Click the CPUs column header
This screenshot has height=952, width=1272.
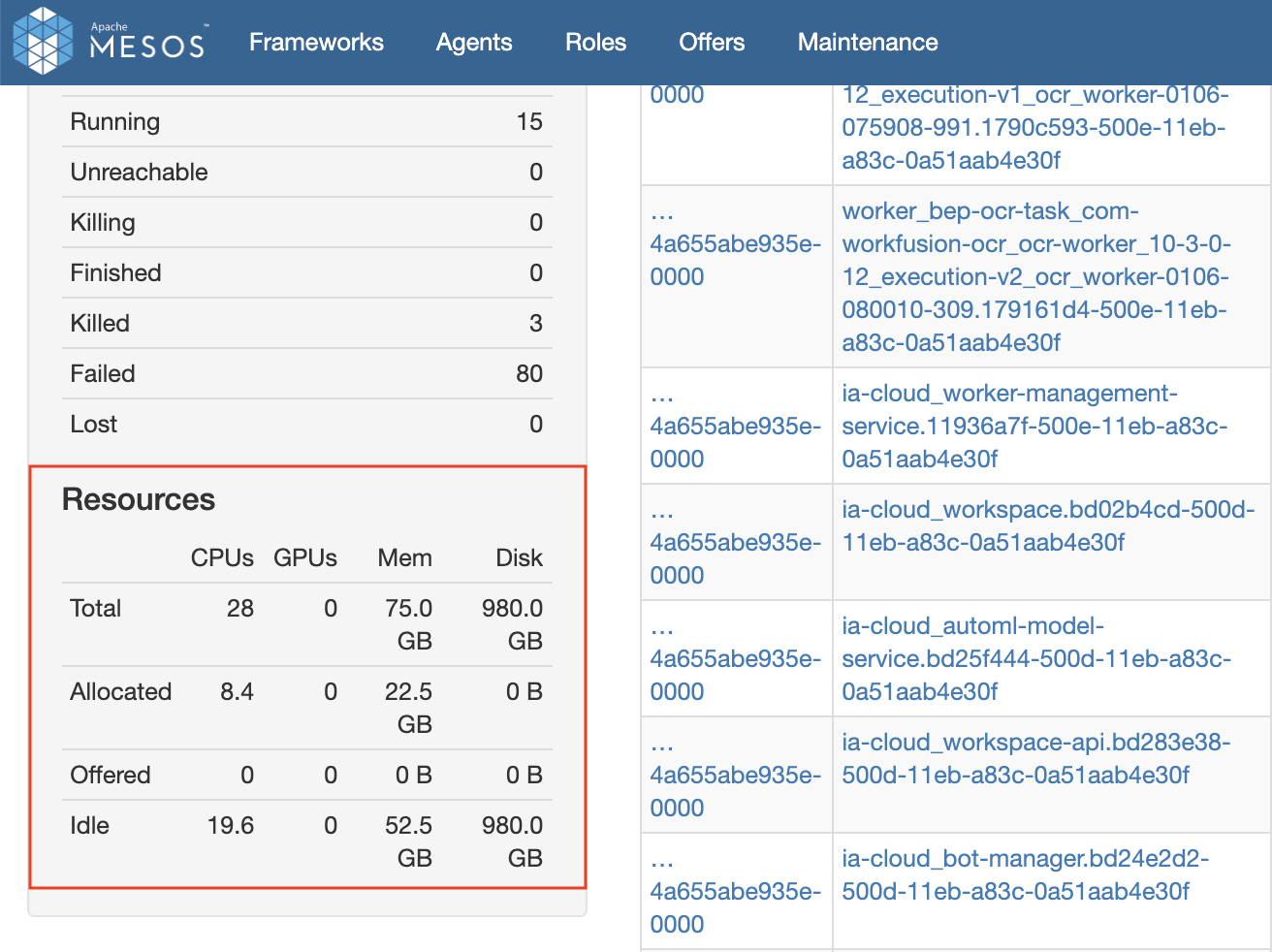click(222, 557)
